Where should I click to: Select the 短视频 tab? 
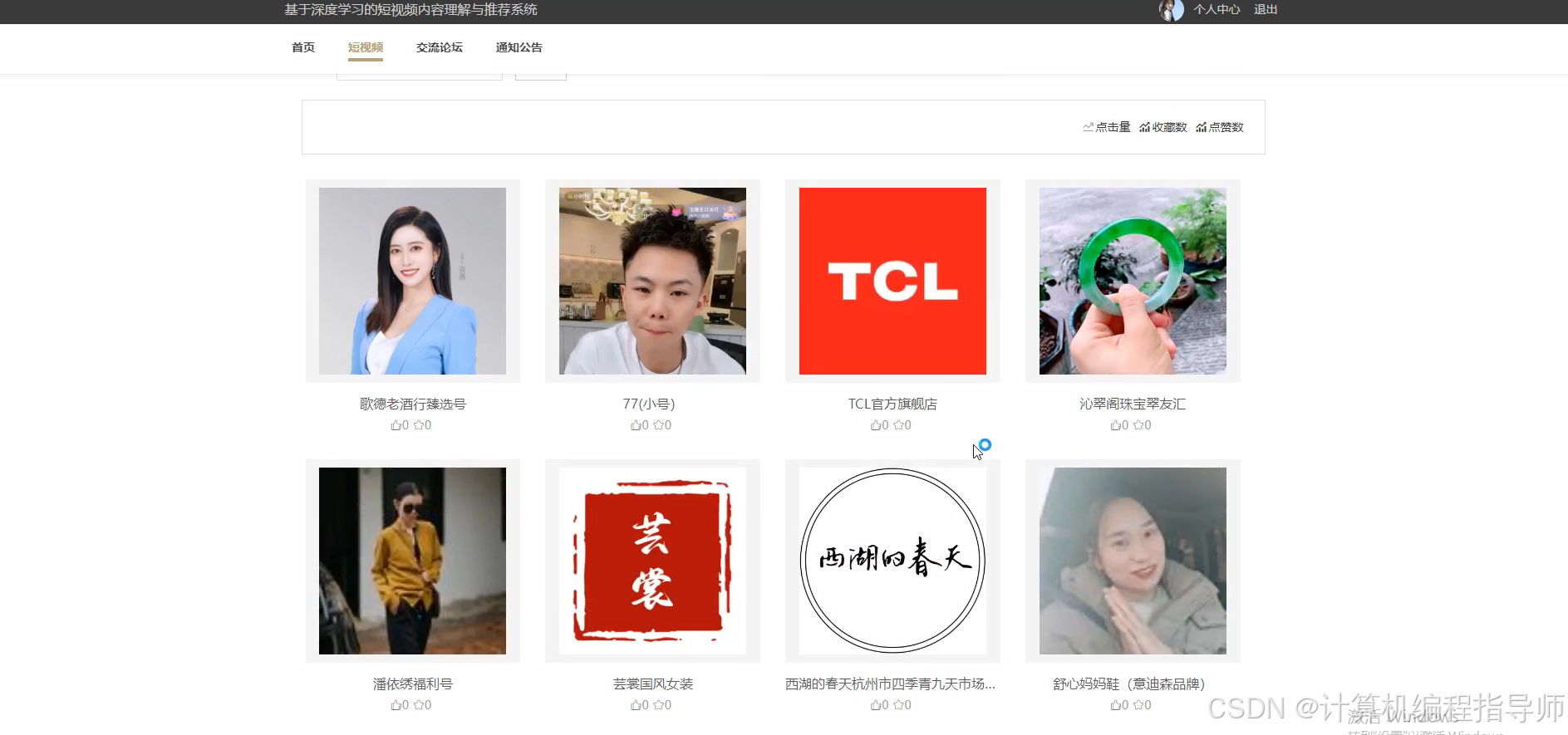366,47
